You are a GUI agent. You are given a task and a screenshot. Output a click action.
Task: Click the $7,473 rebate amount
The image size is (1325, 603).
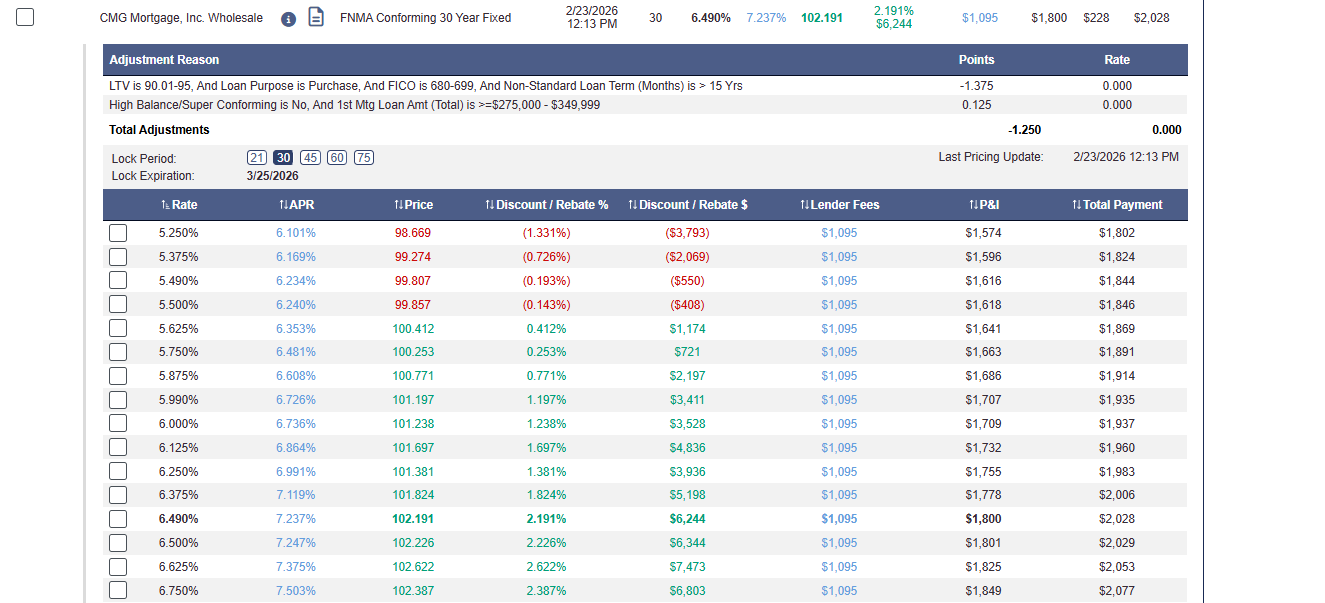(x=687, y=567)
